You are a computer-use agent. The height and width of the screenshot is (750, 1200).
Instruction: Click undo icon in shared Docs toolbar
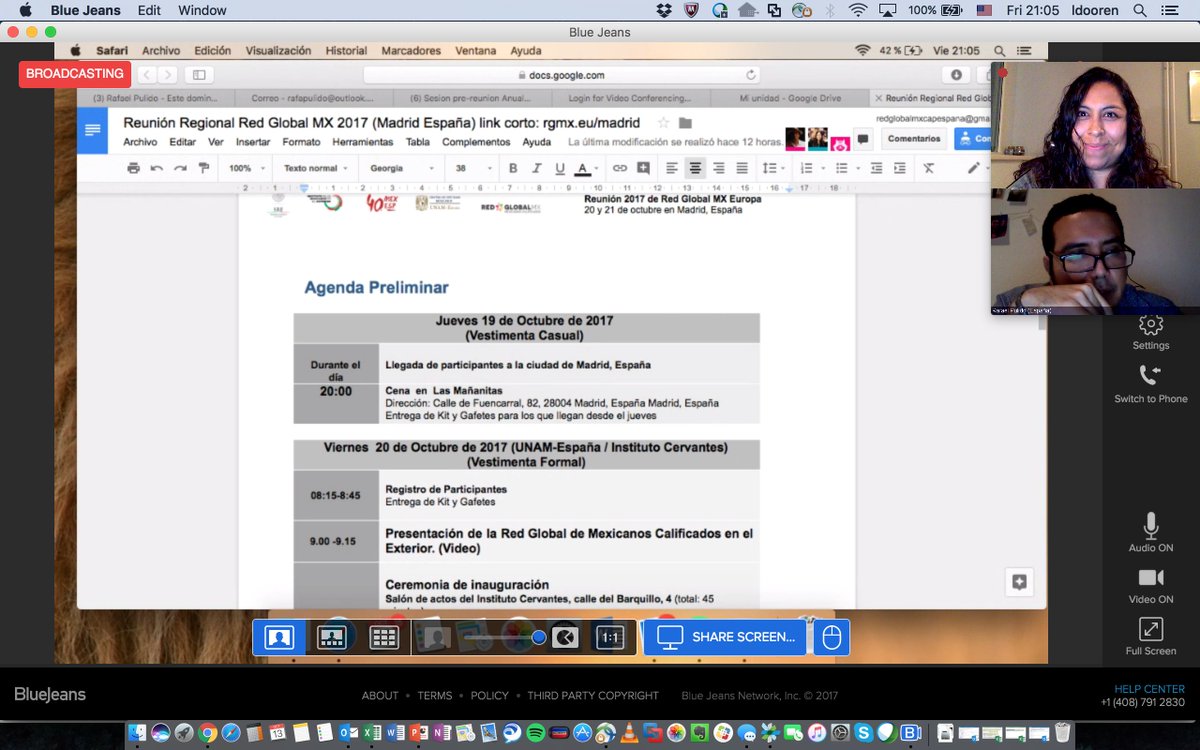pos(157,168)
